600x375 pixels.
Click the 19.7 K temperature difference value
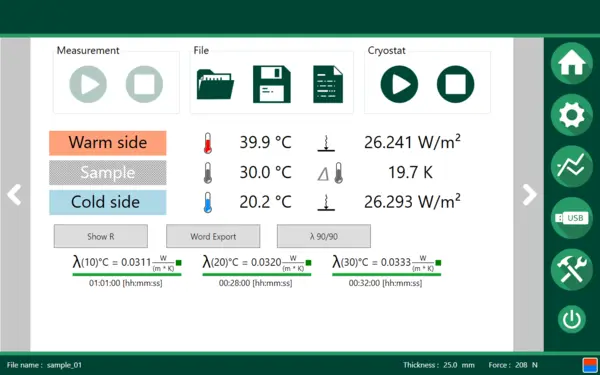410,173
